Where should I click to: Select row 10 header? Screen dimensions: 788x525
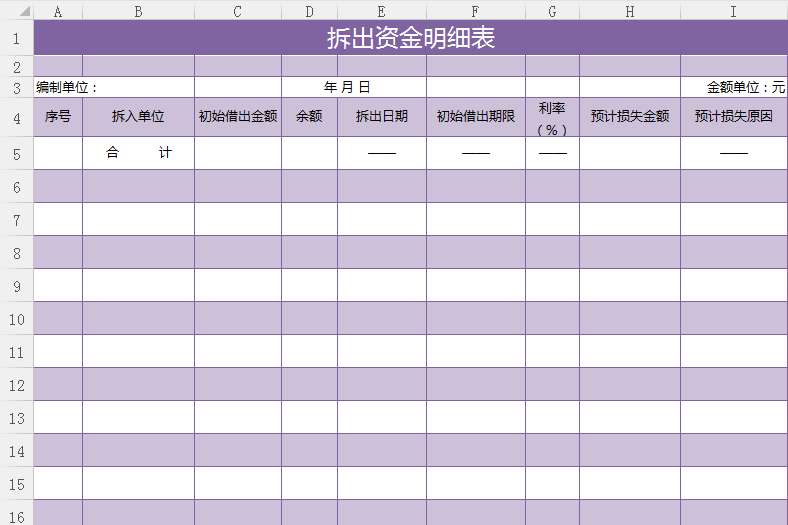pos(16,318)
